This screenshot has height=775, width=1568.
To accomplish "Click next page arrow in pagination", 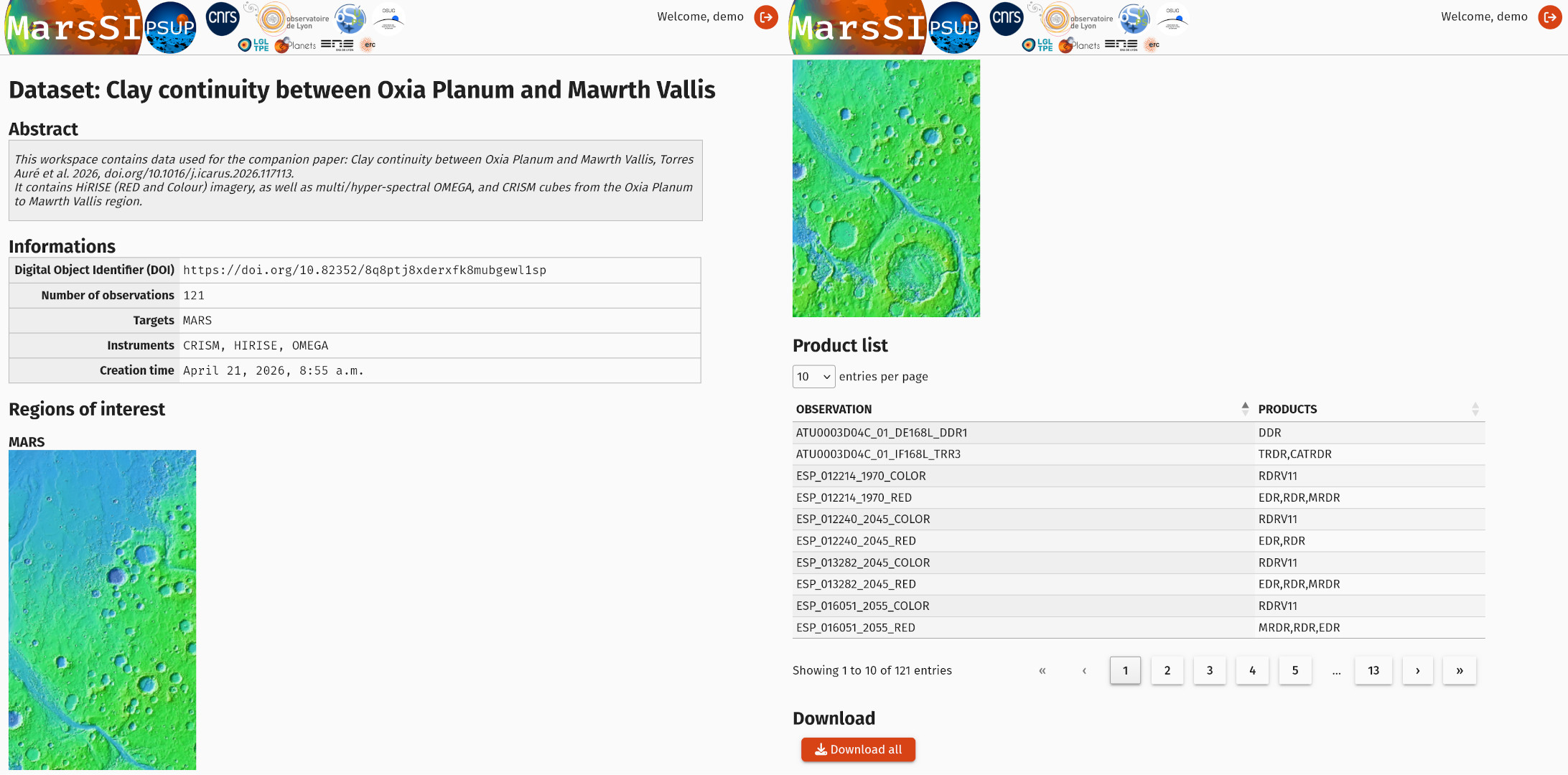I will coord(1417,670).
